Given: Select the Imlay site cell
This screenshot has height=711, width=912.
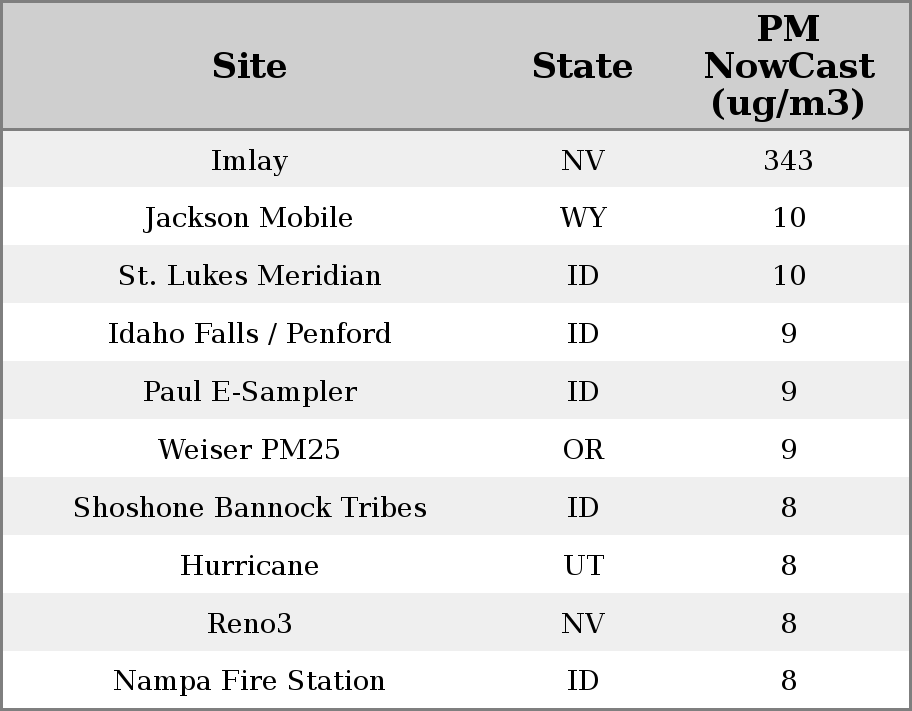Looking at the screenshot, I should pyautogui.click(x=249, y=160).
